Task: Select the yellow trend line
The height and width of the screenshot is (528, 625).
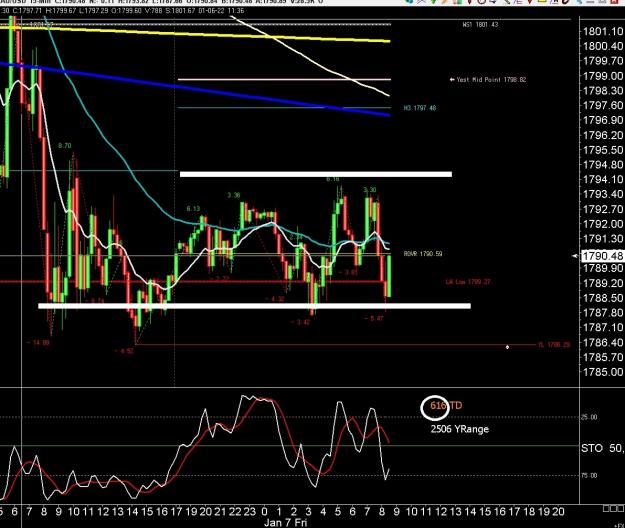Action: (x=195, y=34)
